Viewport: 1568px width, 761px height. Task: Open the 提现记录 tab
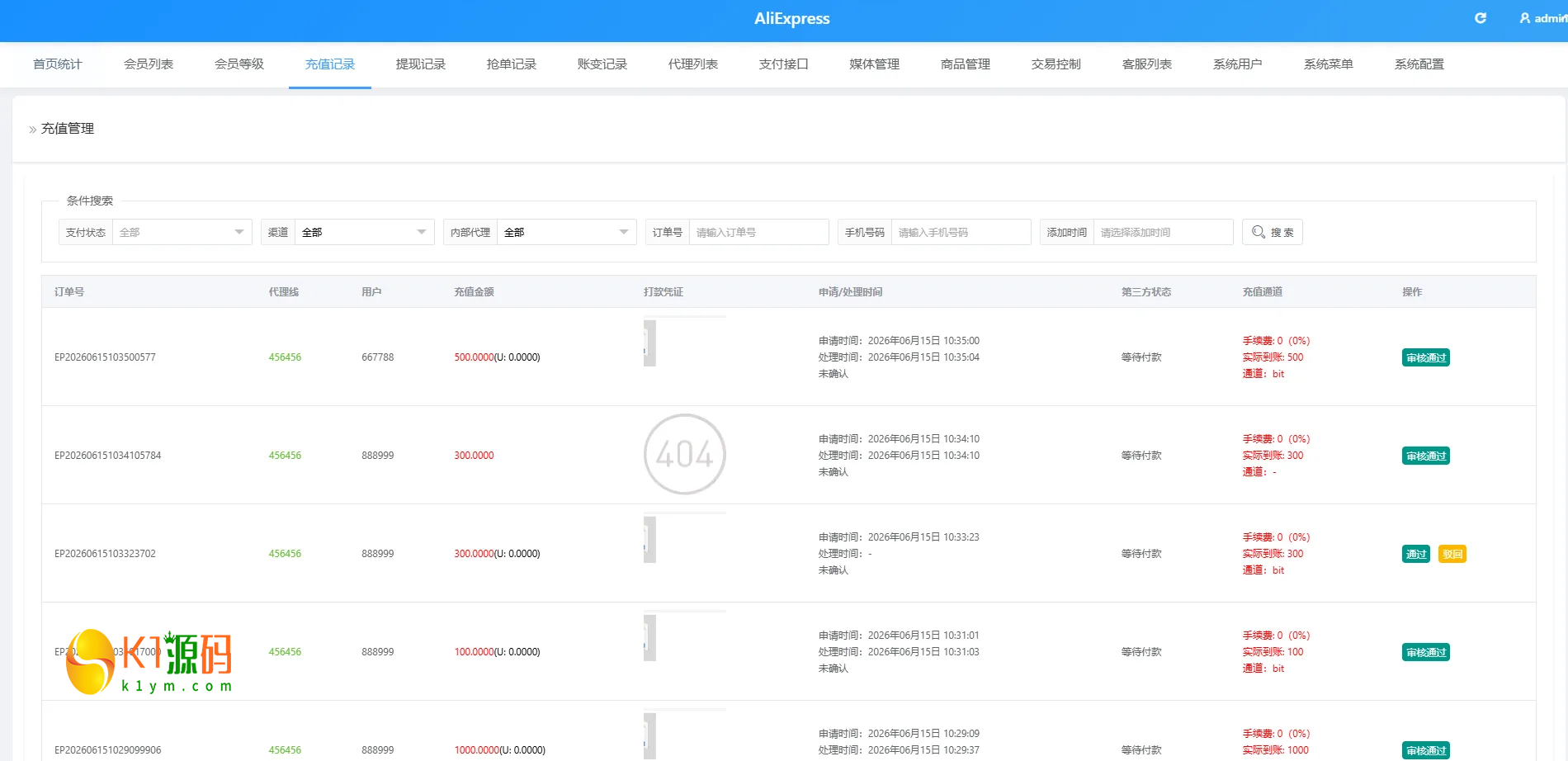tap(421, 64)
